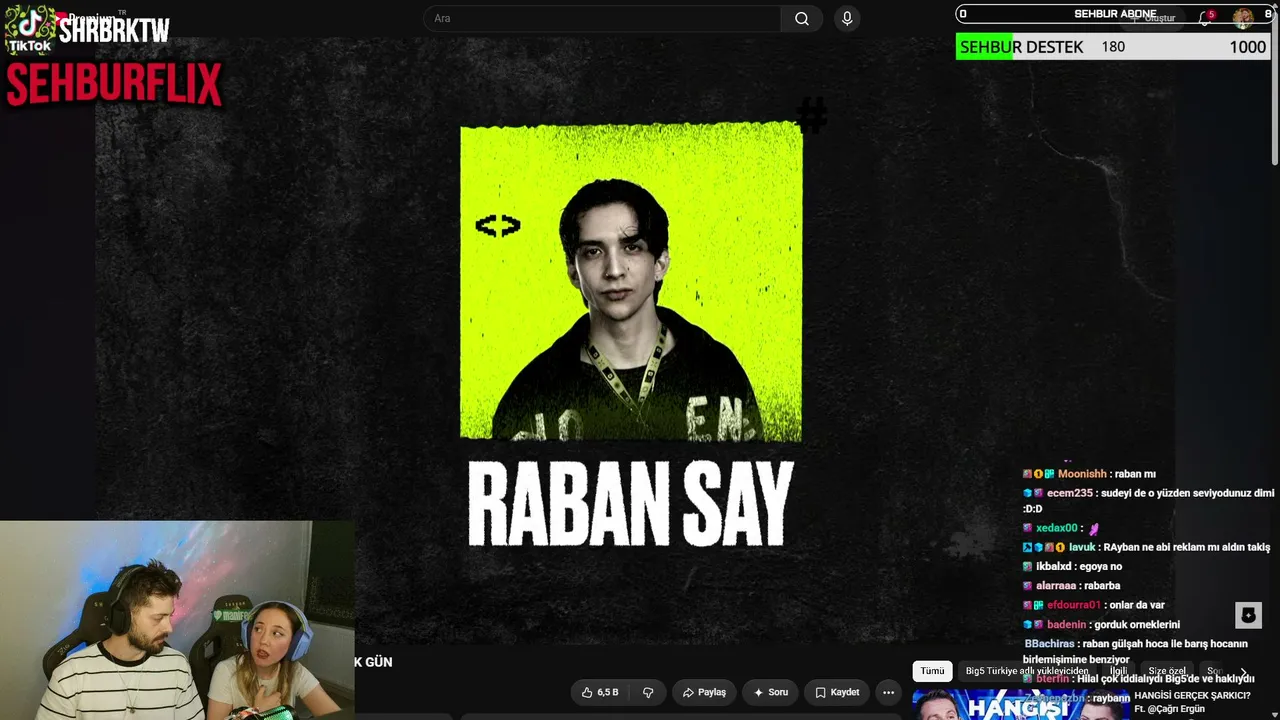Start voice search with the microphone
This screenshot has width=1280, height=720.
coord(847,19)
